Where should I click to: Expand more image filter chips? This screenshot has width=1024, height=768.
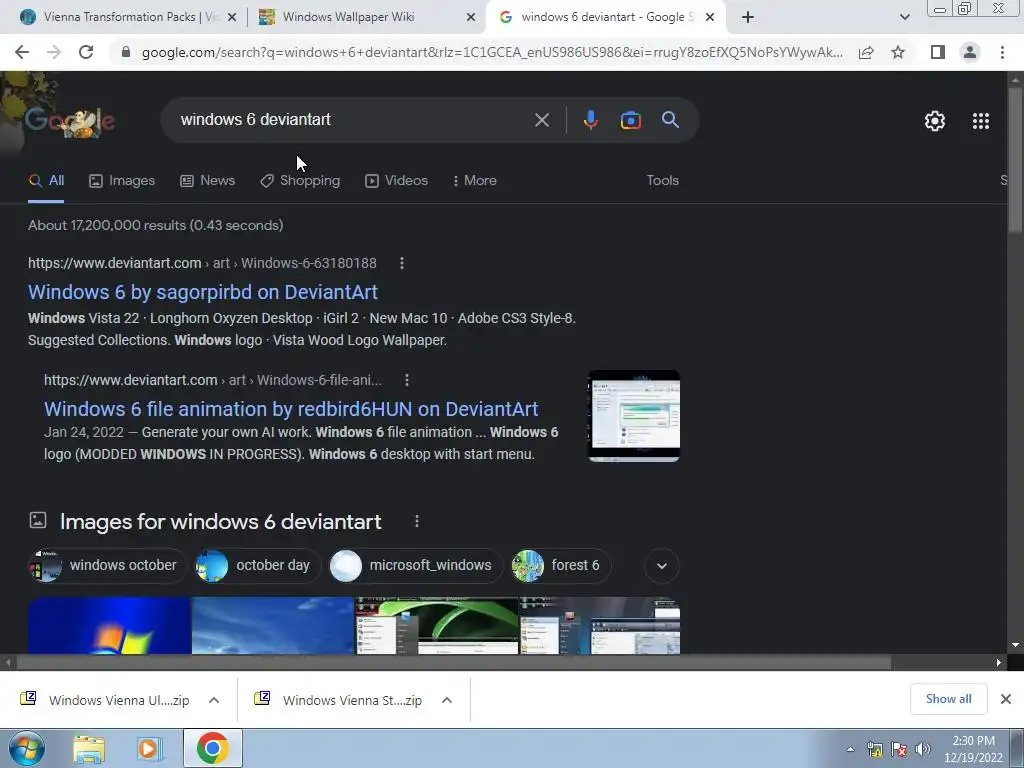point(662,566)
